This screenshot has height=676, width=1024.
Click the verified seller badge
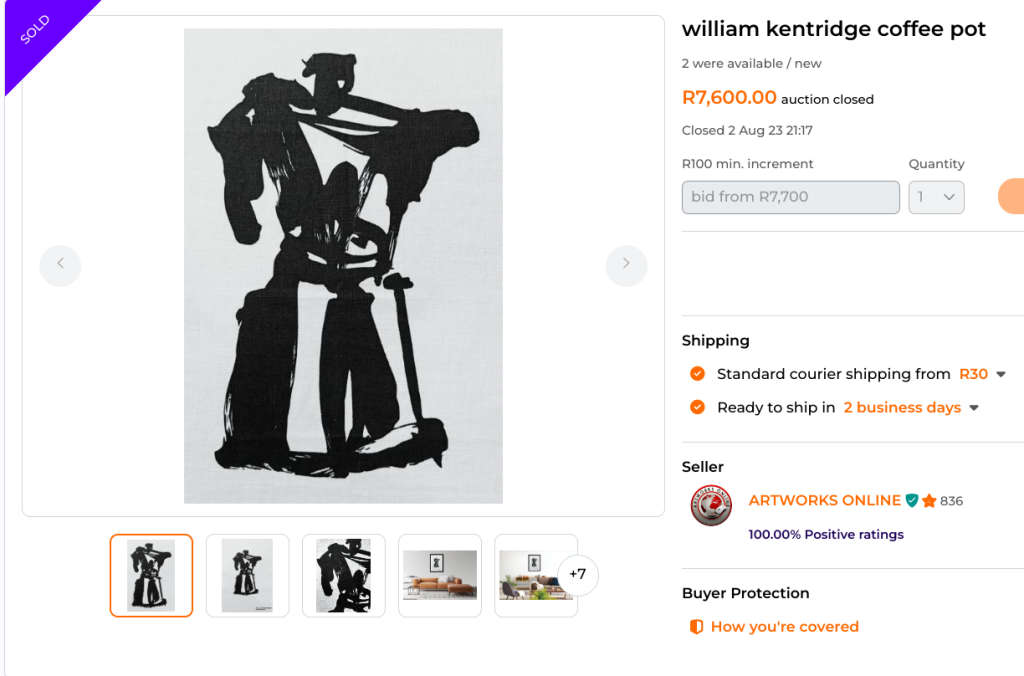click(911, 500)
